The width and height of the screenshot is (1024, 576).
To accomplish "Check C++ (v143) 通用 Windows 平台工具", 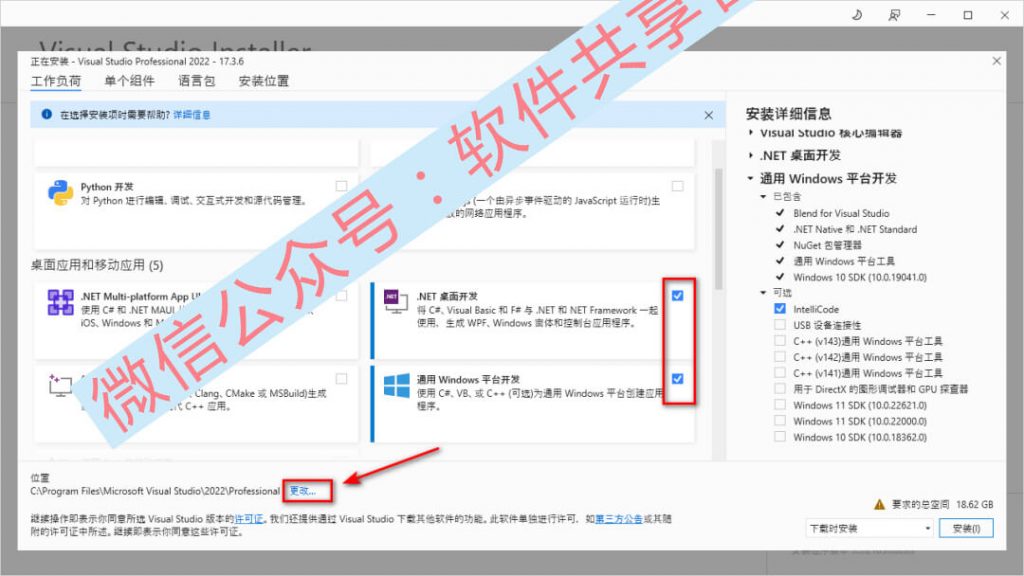I will (x=780, y=340).
